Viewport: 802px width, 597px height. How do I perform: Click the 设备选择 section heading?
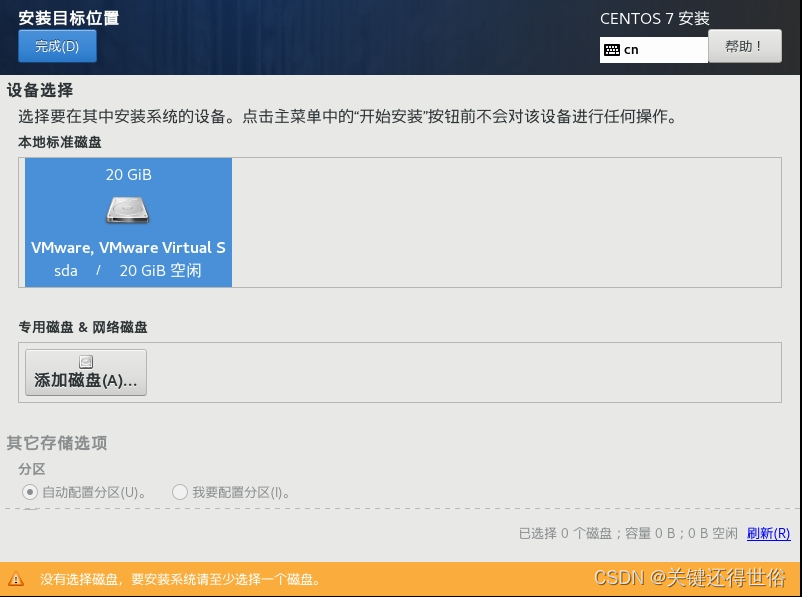[x=40, y=90]
